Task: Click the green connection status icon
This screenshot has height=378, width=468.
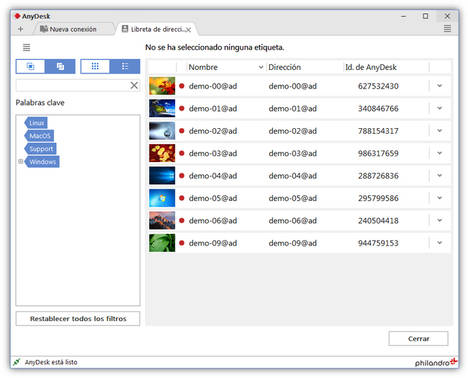Action: point(17,362)
